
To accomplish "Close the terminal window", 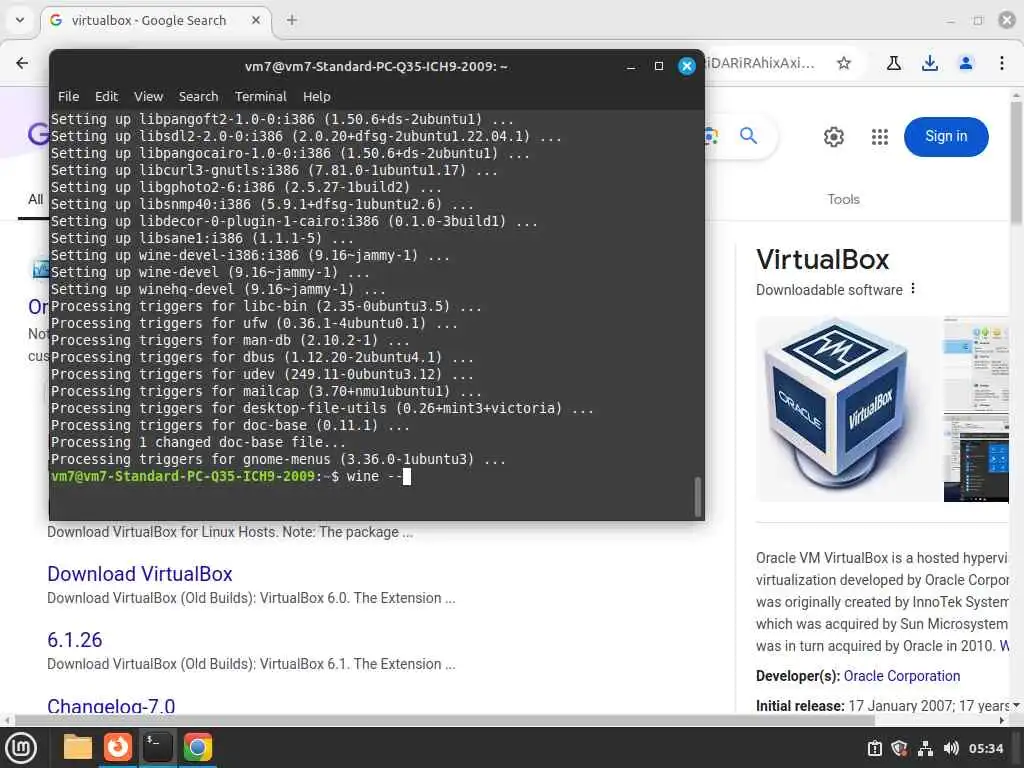I will coord(686,67).
